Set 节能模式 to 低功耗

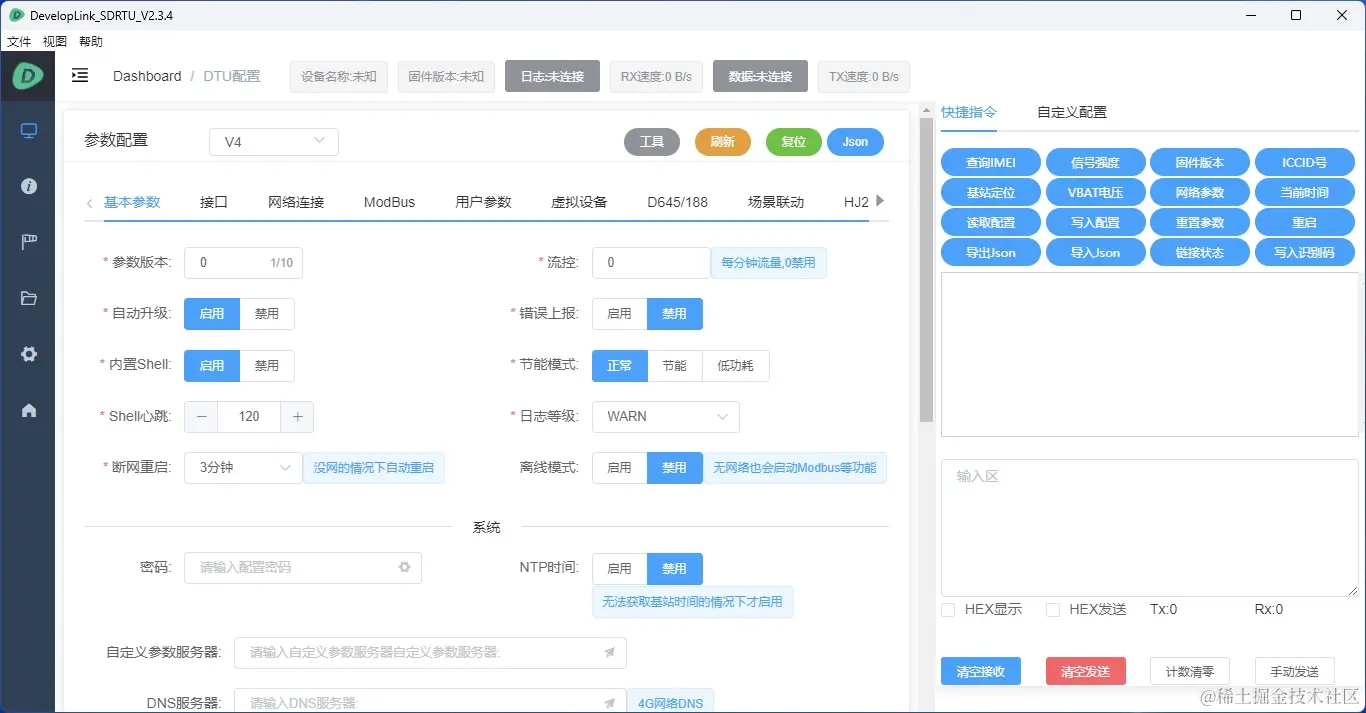pos(735,365)
